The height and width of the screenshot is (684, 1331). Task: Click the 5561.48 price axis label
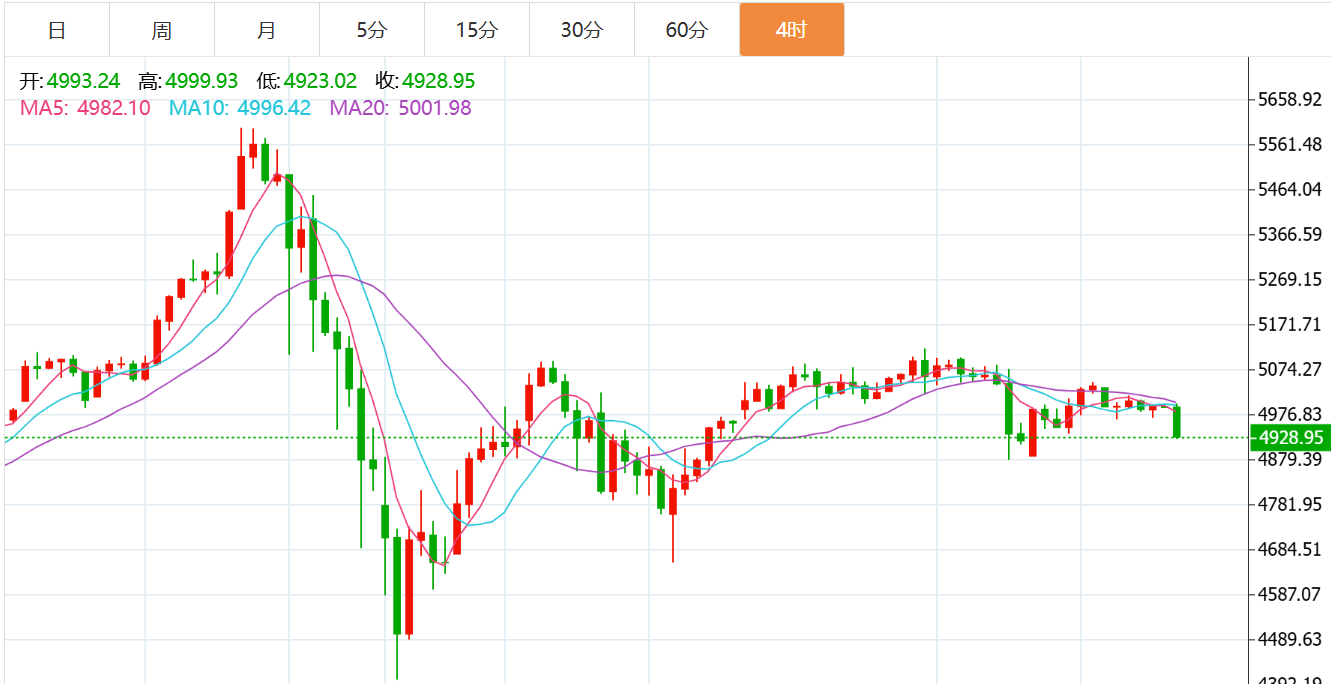coord(1291,145)
